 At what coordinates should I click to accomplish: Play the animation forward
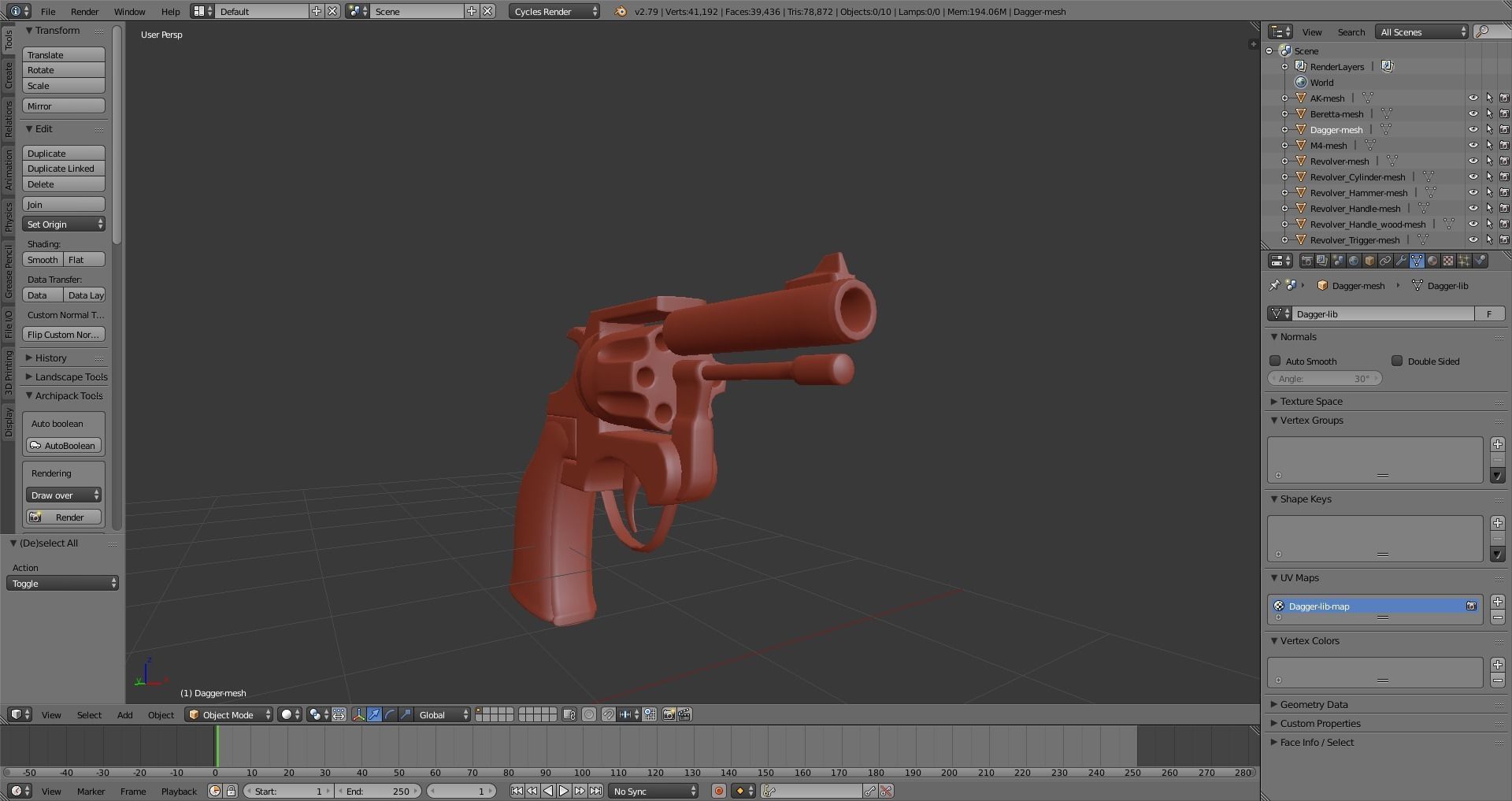pyautogui.click(x=564, y=791)
